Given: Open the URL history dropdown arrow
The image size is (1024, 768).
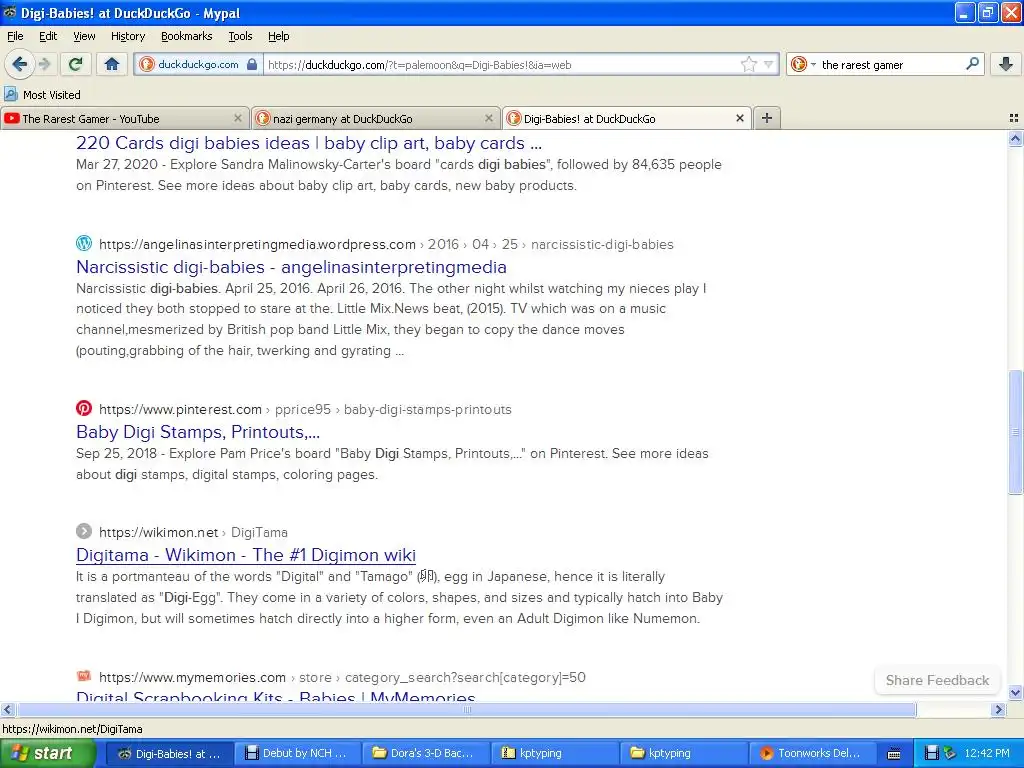Looking at the screenshot, I should point(769,64).
